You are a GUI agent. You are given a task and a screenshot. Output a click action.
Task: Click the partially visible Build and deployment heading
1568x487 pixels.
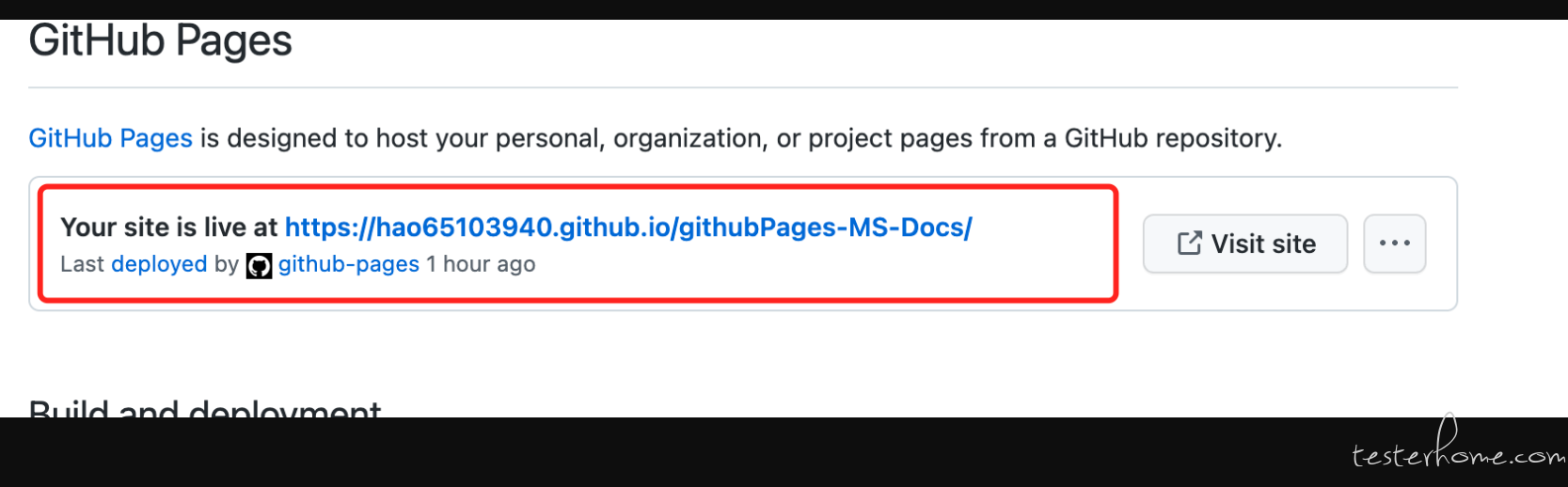point(205,408)
